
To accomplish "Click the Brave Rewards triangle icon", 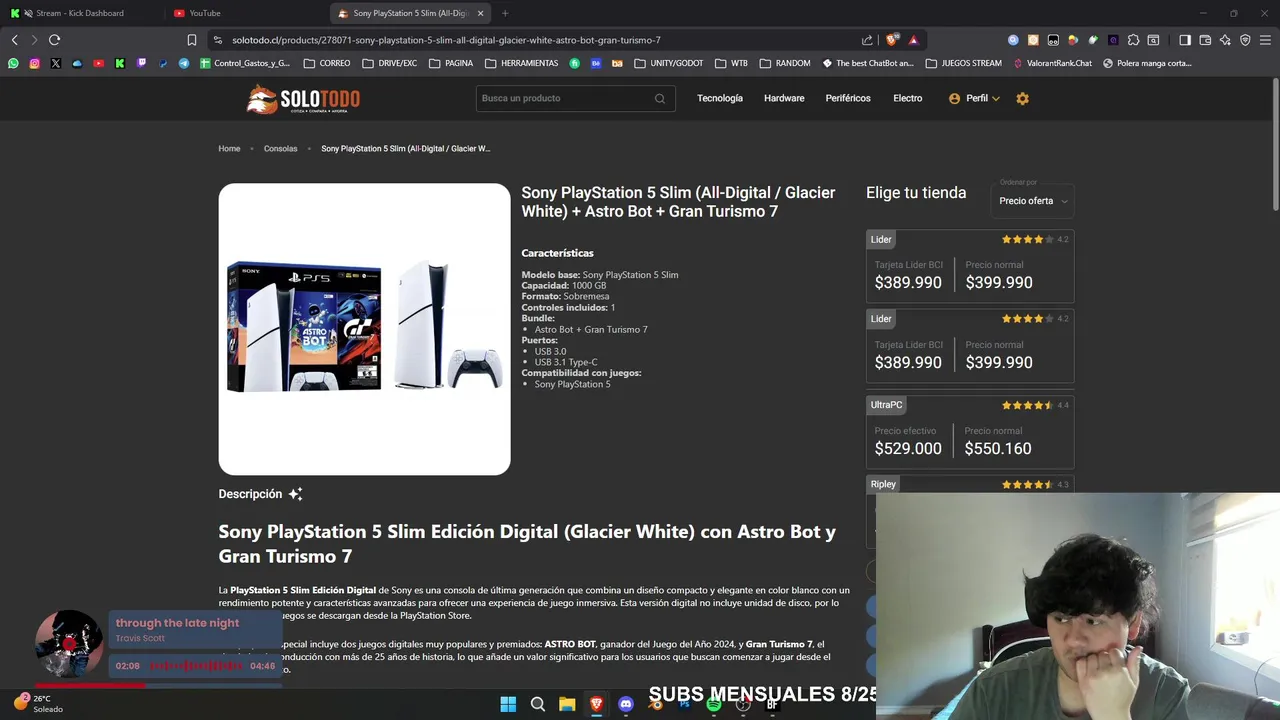I will (913, 40).
